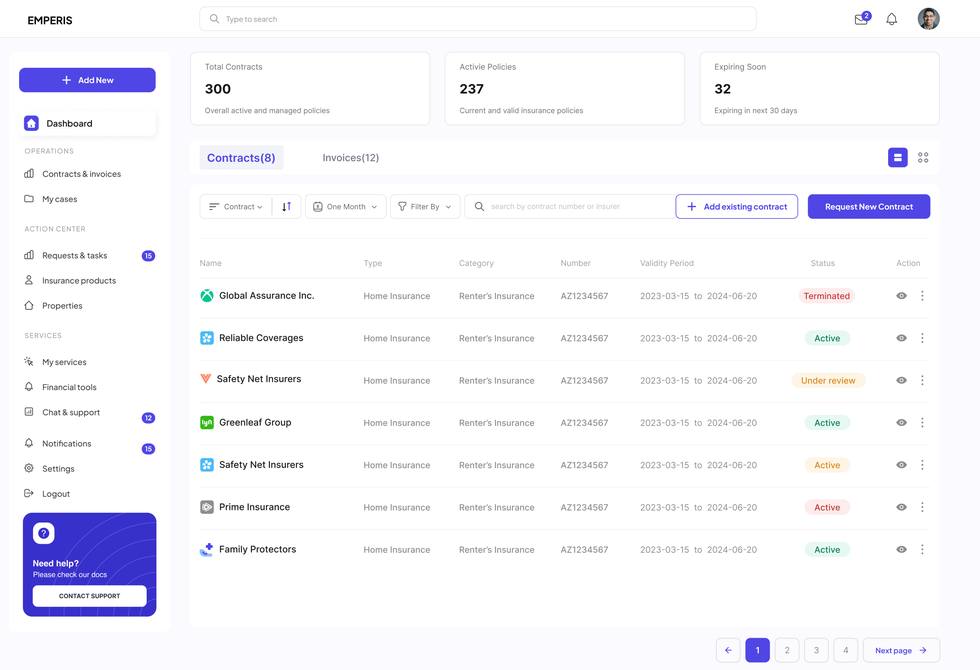
Task: Click the Settings gear icon
Action: click(x=29, y=468)
